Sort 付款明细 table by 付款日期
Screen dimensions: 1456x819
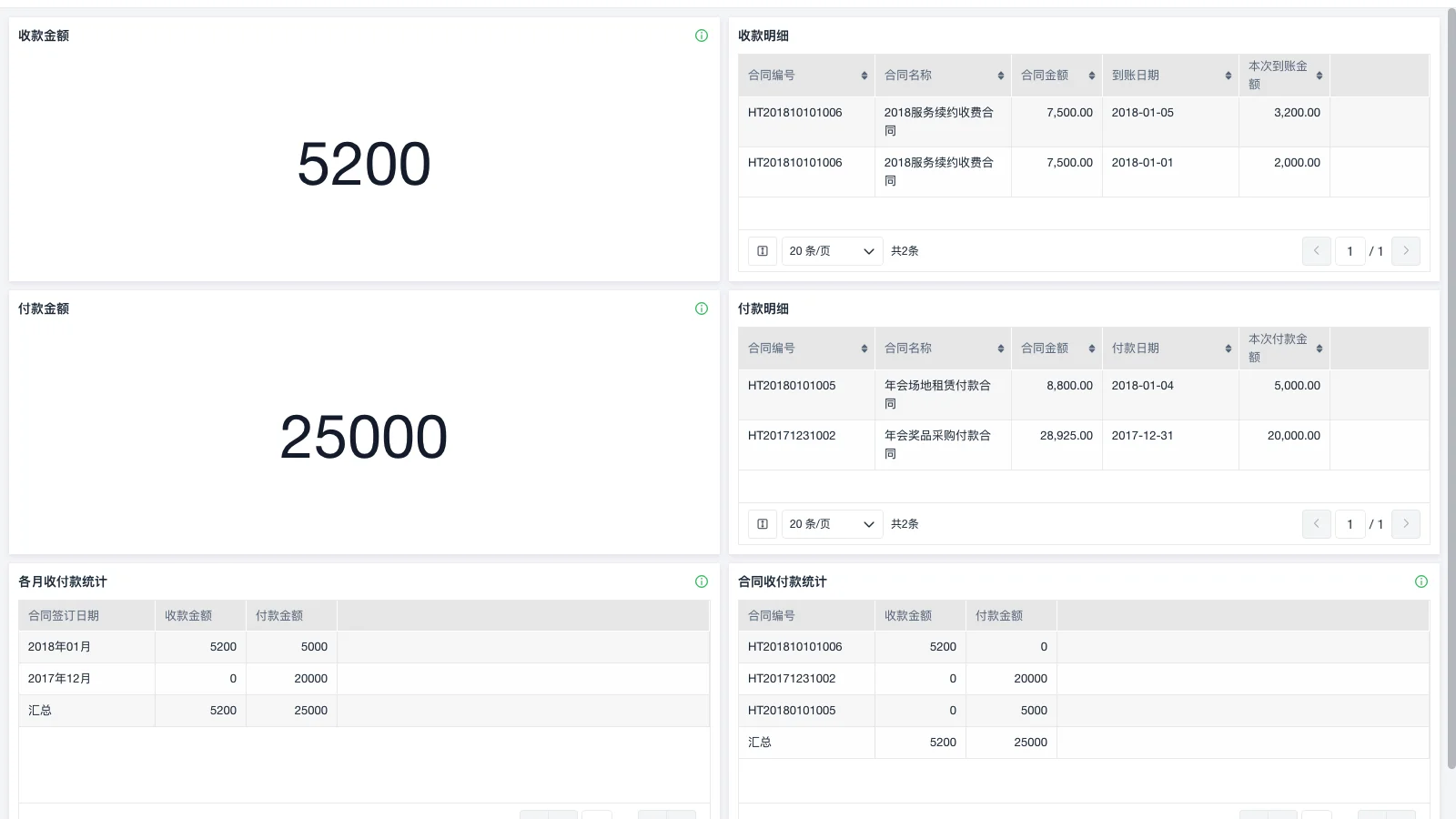[x=1228, y=349]
